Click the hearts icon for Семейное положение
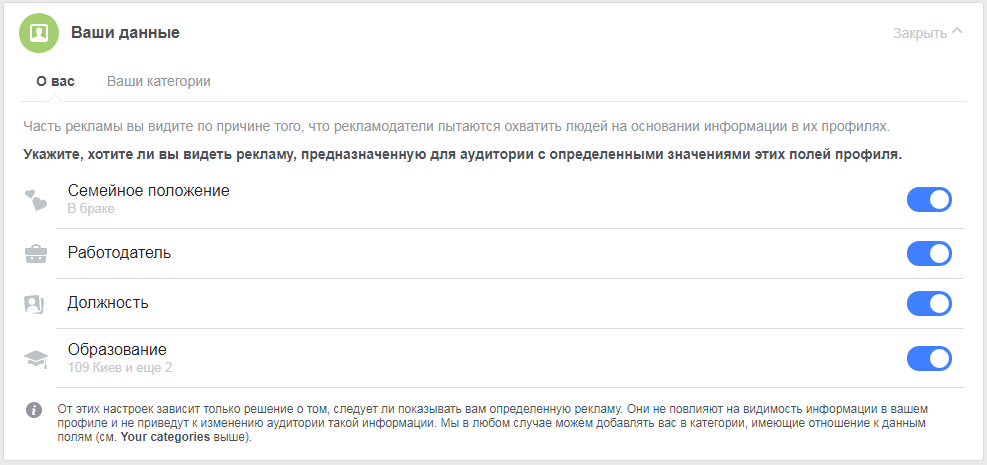The height and width of the screenshot is (465, 987). [x=36, y=200]
